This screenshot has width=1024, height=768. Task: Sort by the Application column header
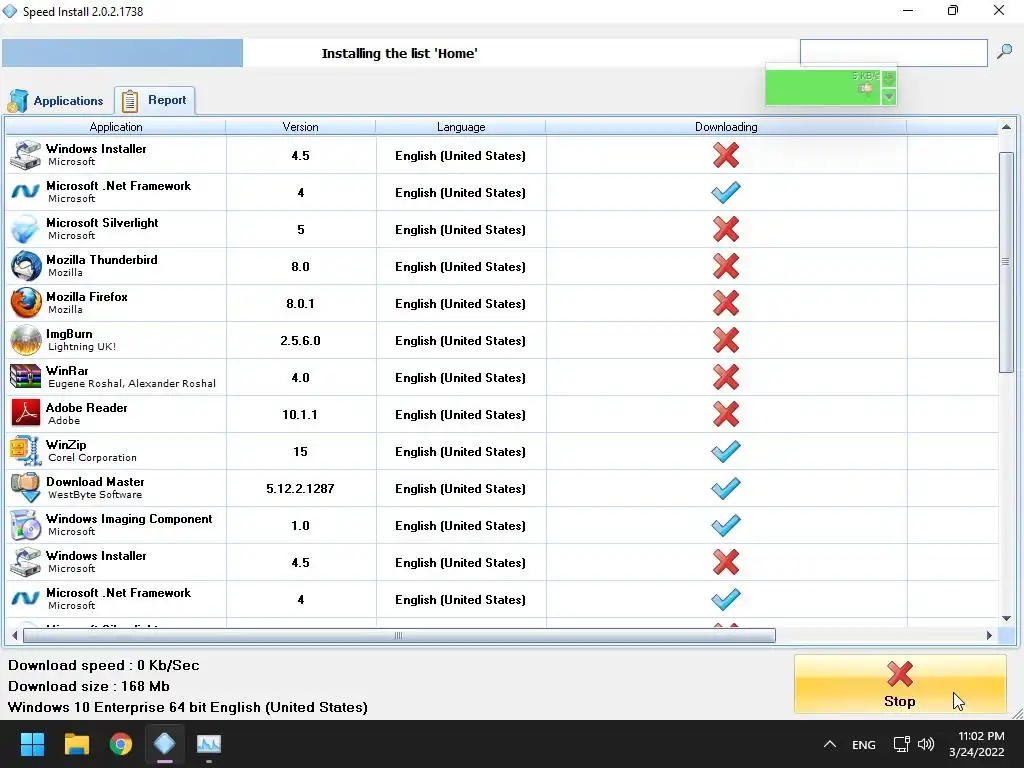pyautogui.click(x=116, y=127)
